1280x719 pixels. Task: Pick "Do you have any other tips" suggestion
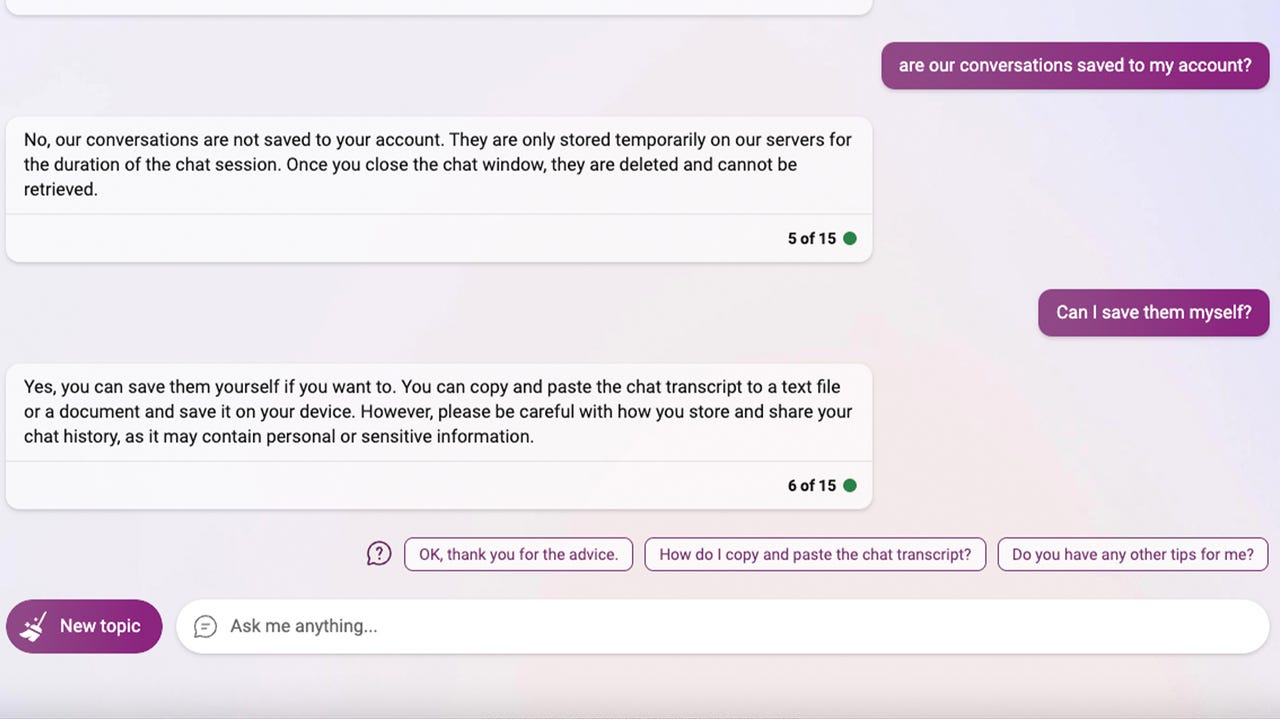click(1132, 554)
